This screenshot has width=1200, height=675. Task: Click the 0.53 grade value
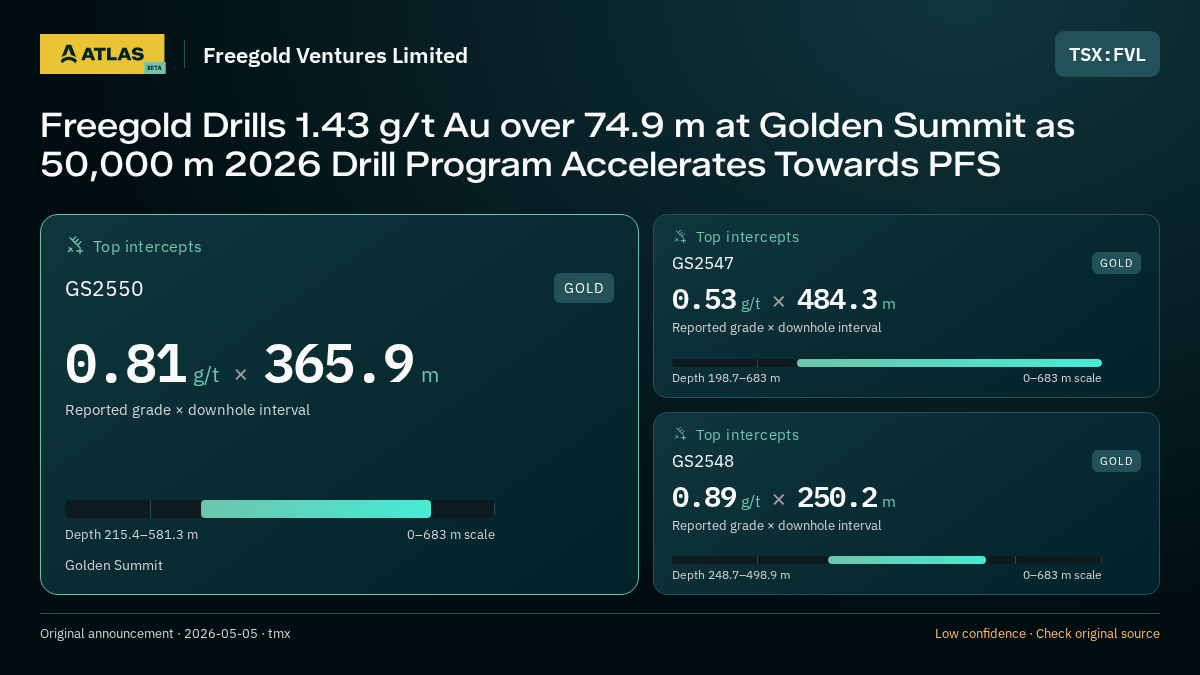tap(704, 300)
